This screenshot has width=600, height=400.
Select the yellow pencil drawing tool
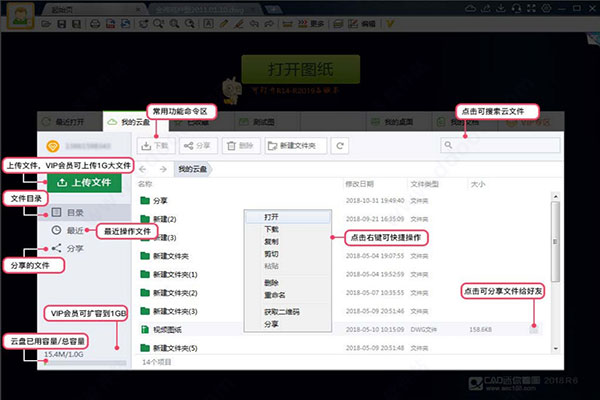(x=224, y=24)
